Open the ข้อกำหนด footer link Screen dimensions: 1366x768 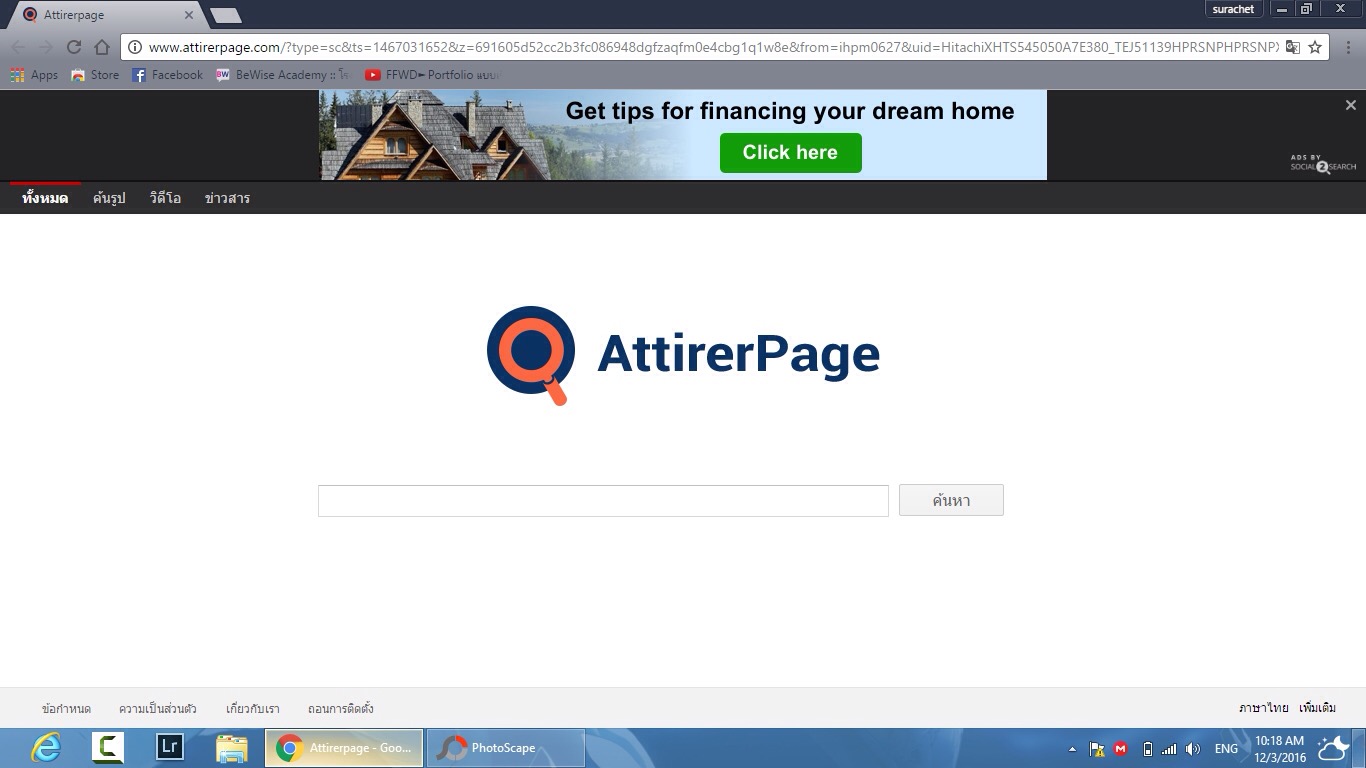pos(66,709)
